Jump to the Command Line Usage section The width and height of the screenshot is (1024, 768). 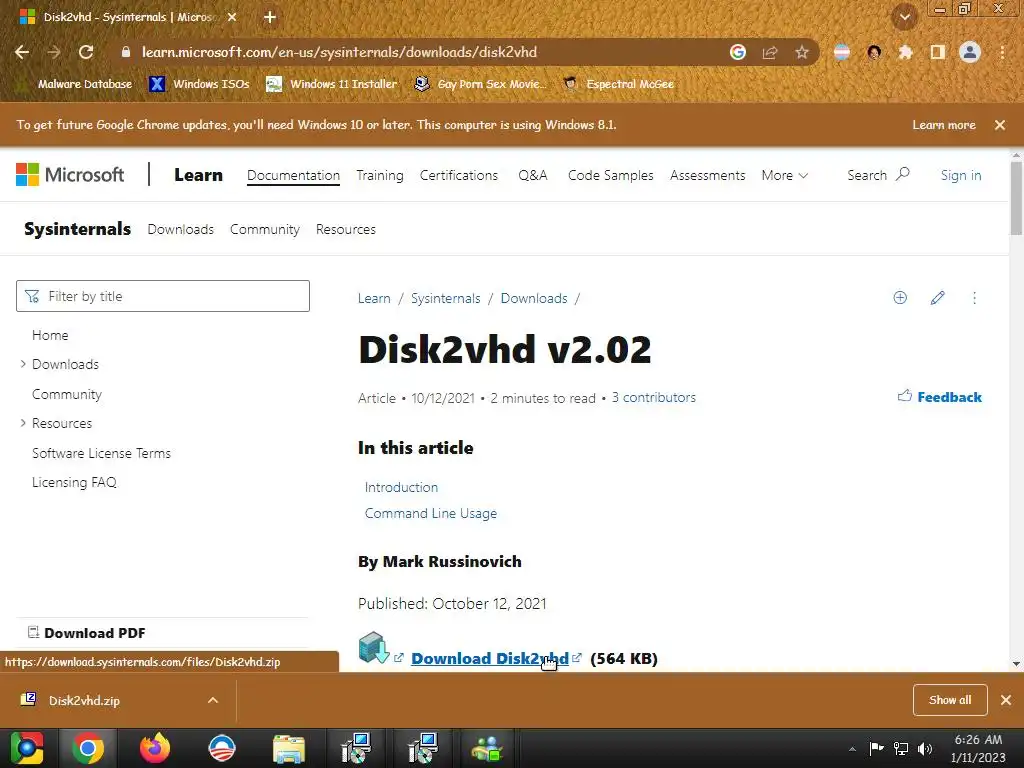click(x=430, y=513)
